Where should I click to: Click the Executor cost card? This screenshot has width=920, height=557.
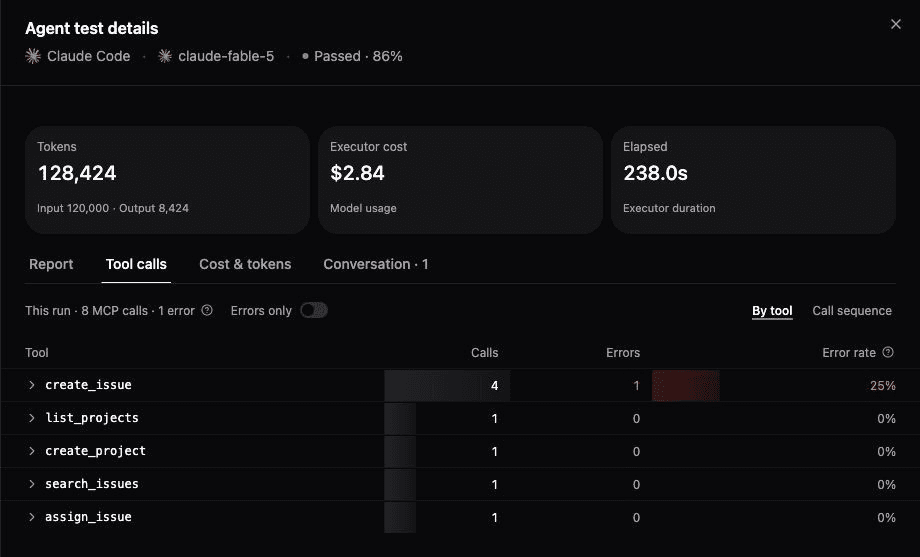click(x=460, y=180)
